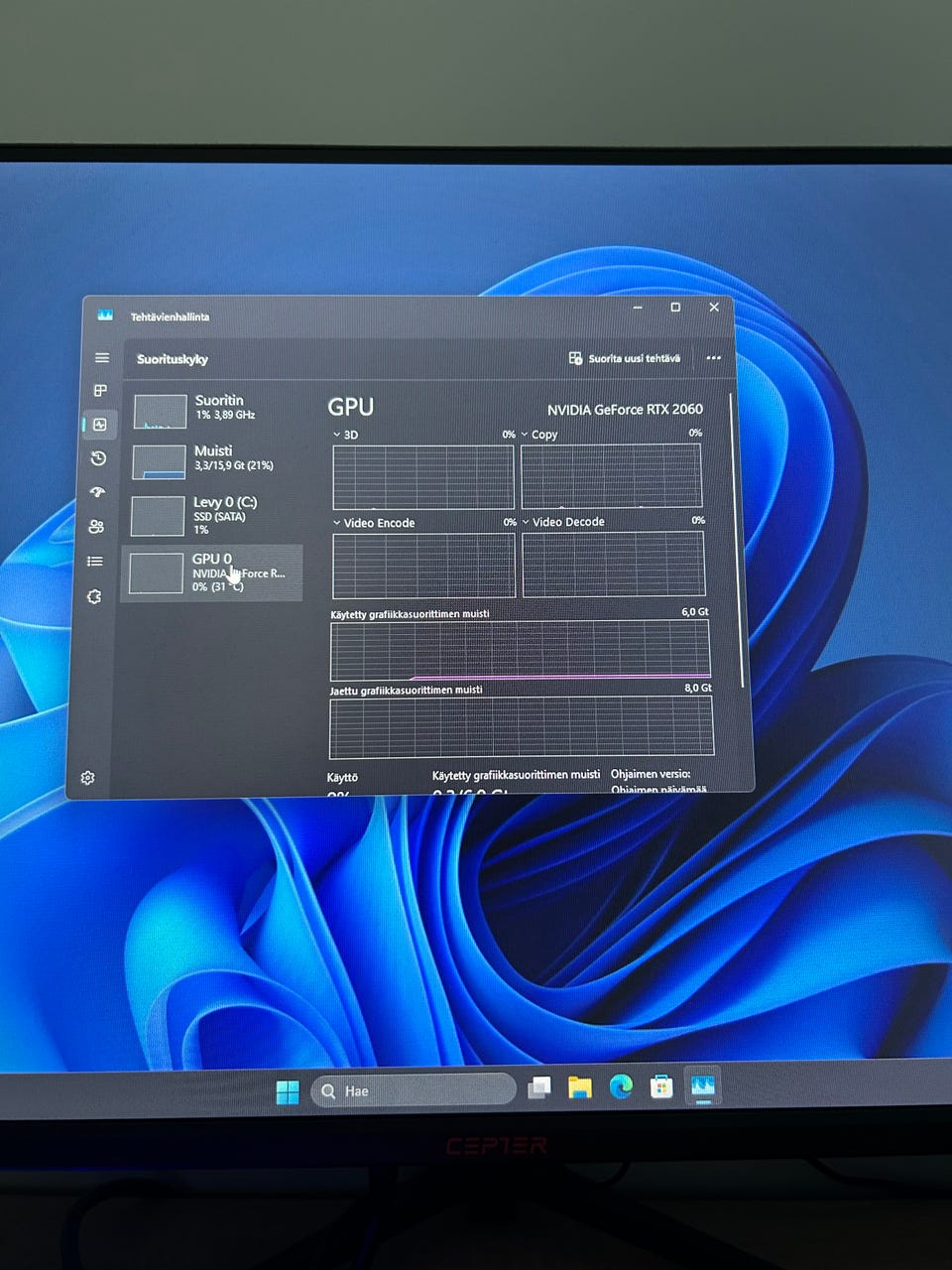Open the three-dots more options menu
Screen dimensions: 952x1270
click(713, 358)
